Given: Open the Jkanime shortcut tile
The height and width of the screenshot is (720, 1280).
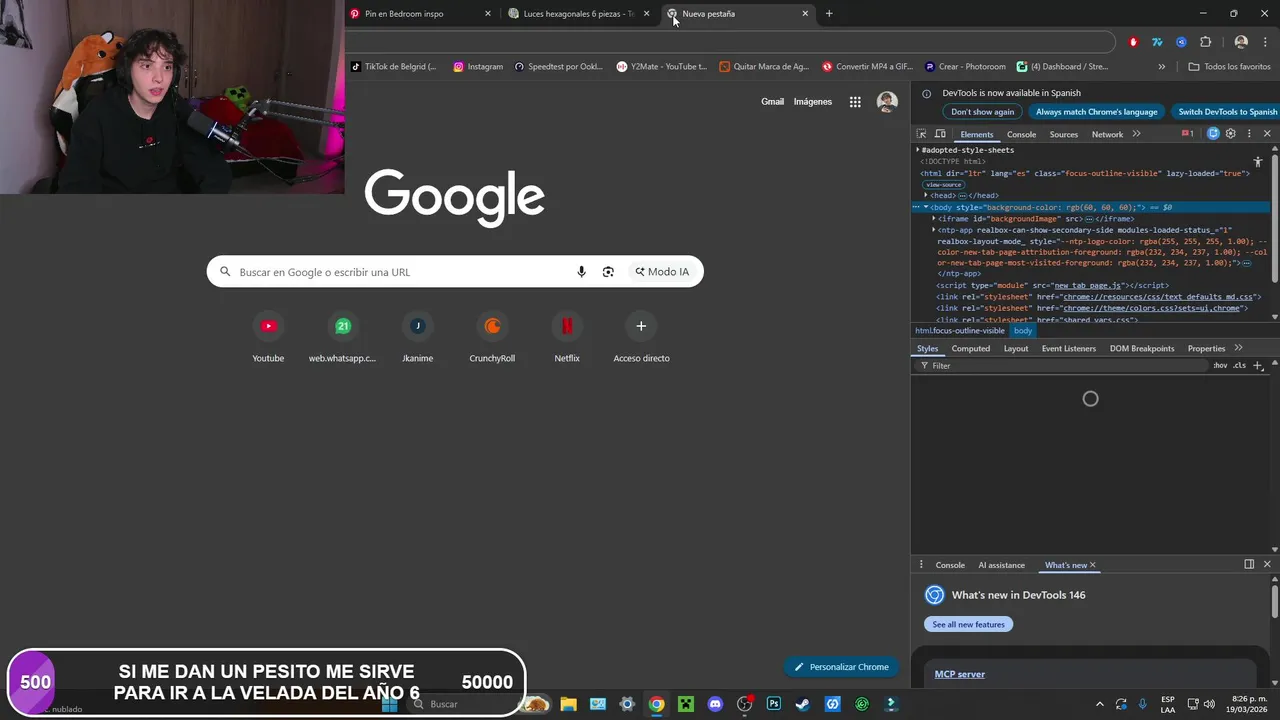Looking at the screenshot, I should (418, 338).
